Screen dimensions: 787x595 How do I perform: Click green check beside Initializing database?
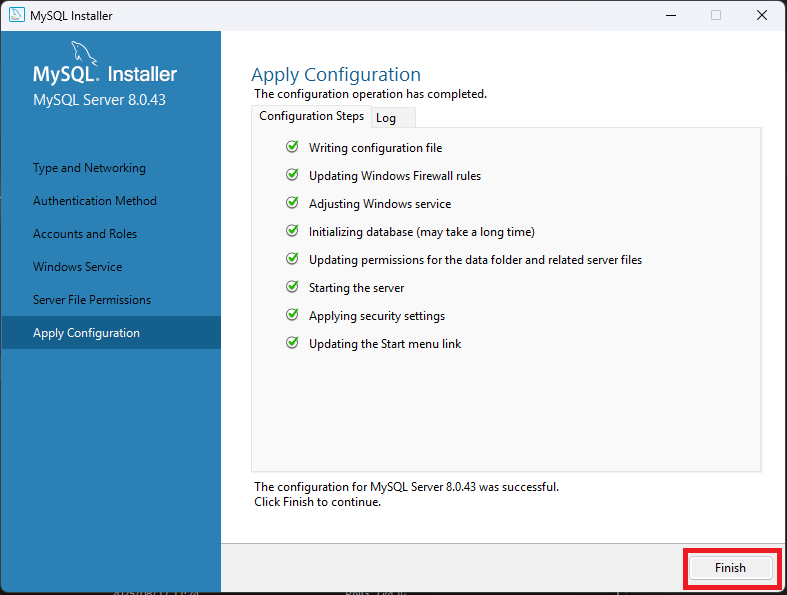[292, 230]
